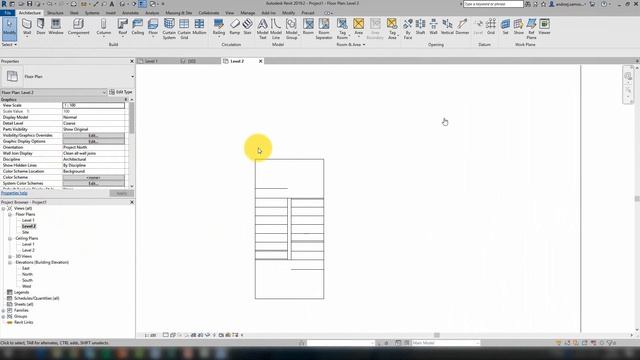640x360 pixels.
Task: Click the Color Scheme none button
Action: pos(93,178)
